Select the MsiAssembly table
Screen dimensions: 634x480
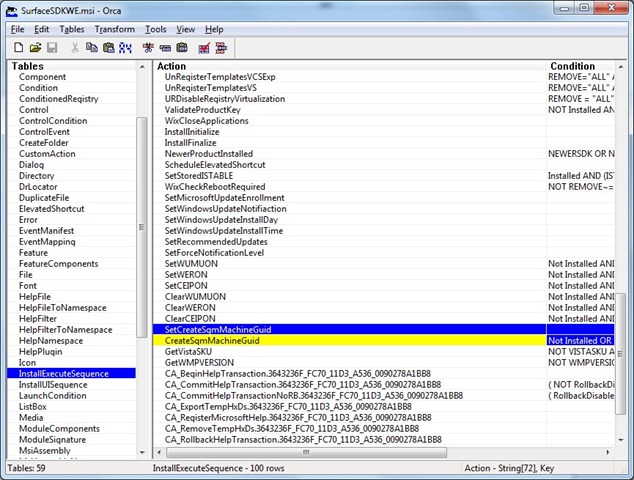[x=45, y=450]
